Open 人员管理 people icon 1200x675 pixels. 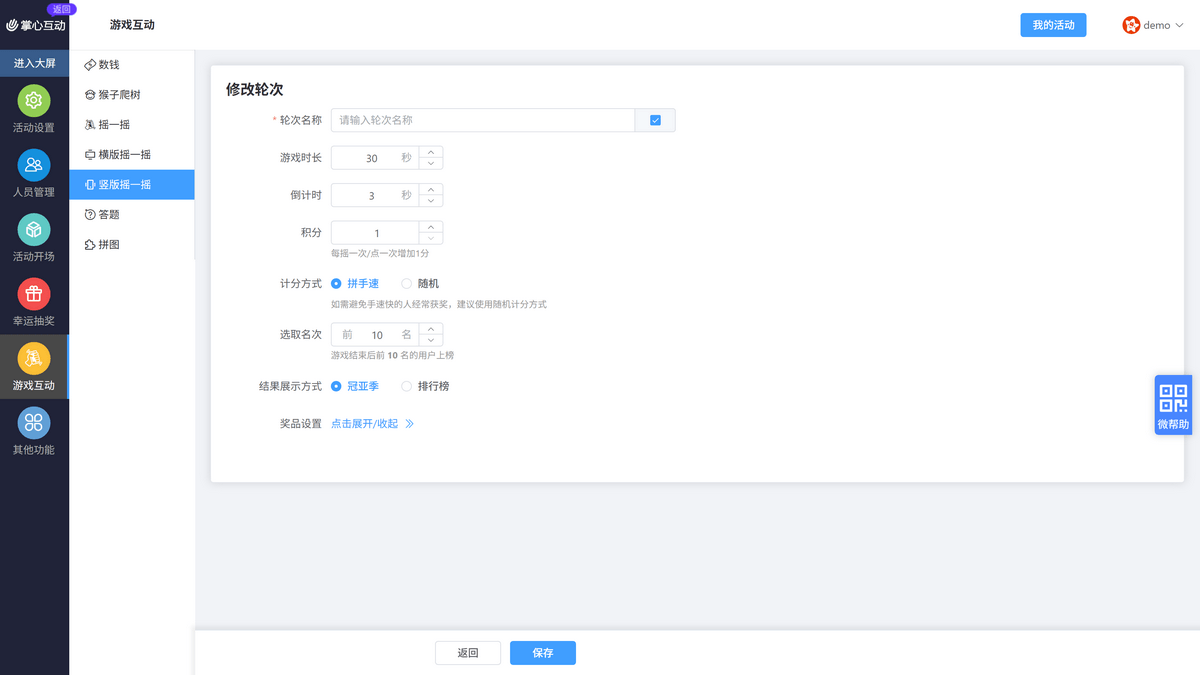[x=34, y=165]
